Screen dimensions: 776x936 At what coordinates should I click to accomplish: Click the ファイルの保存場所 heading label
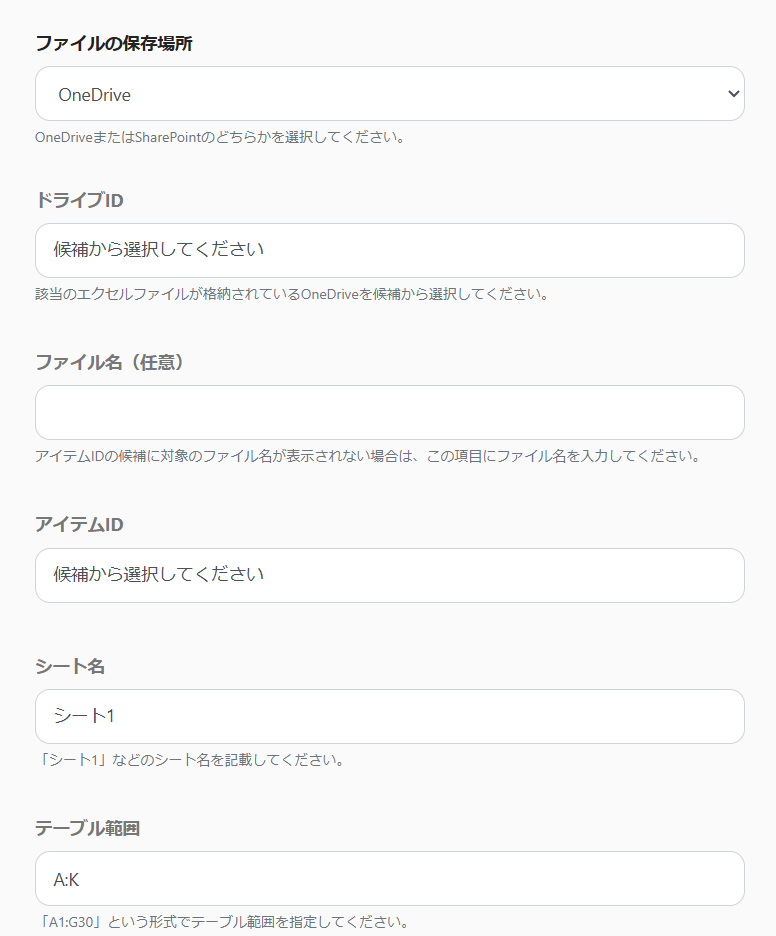113,43
